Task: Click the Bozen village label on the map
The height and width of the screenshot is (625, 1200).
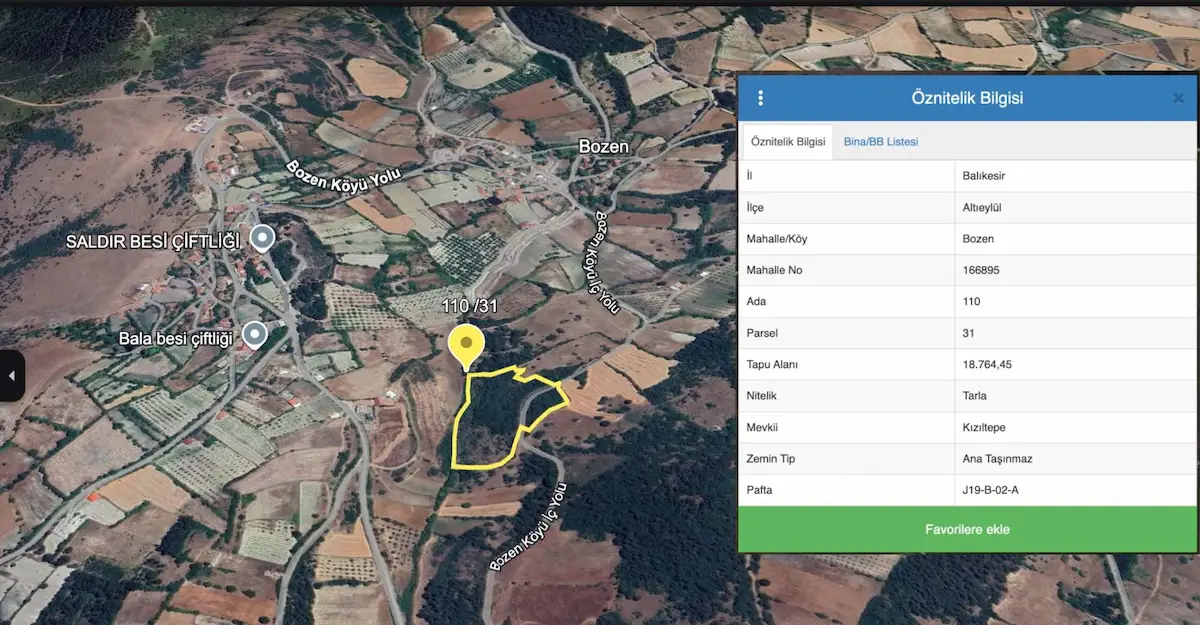Action: pyautogui.click(x=604, y=147)
